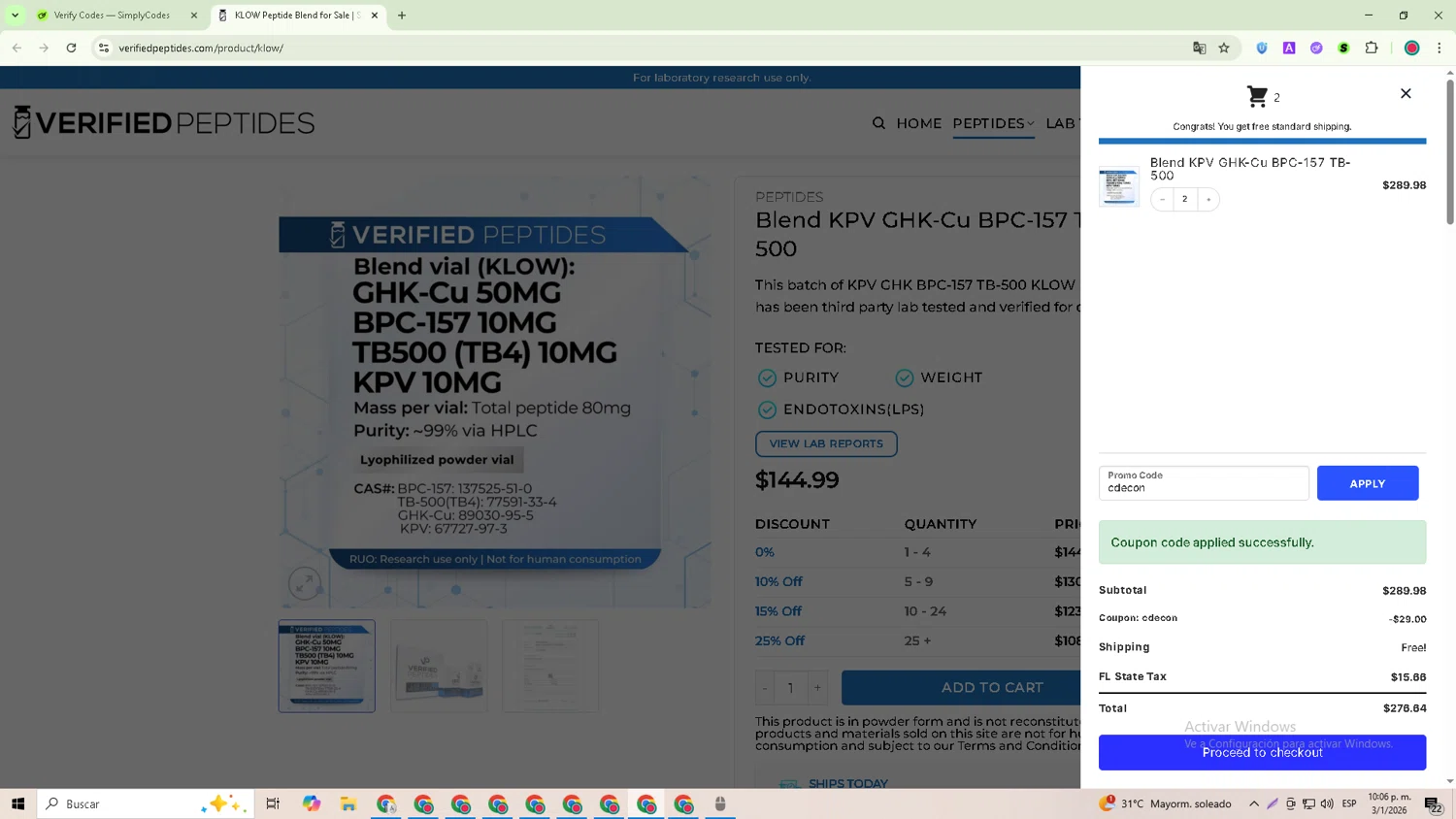Expand the PEPTIDES dropdown menu

[993, 123]
